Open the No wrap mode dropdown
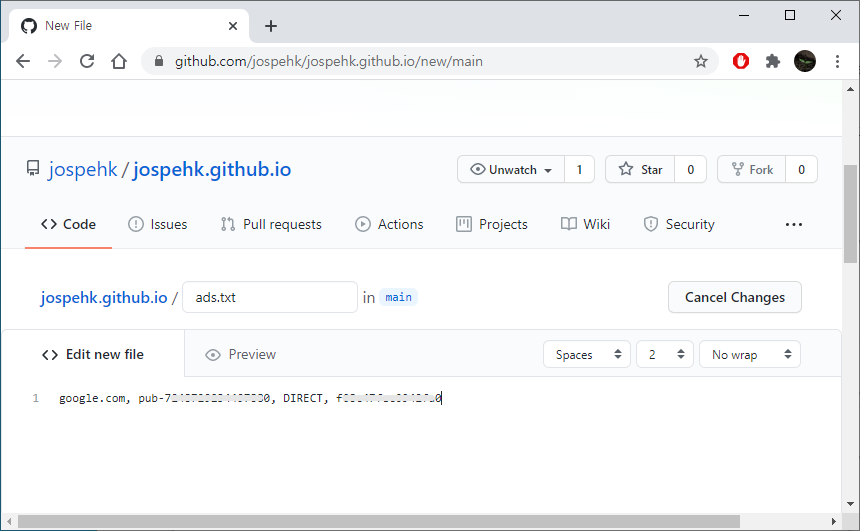The width and height of the screenshot is (860, 531). click(x=750, y=354)
